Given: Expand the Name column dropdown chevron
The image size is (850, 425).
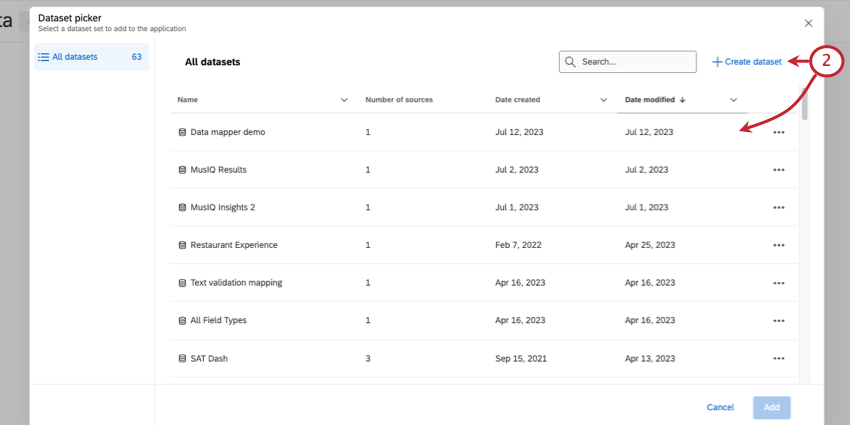Looking at the screenshot, I should (x=344, y=100).
